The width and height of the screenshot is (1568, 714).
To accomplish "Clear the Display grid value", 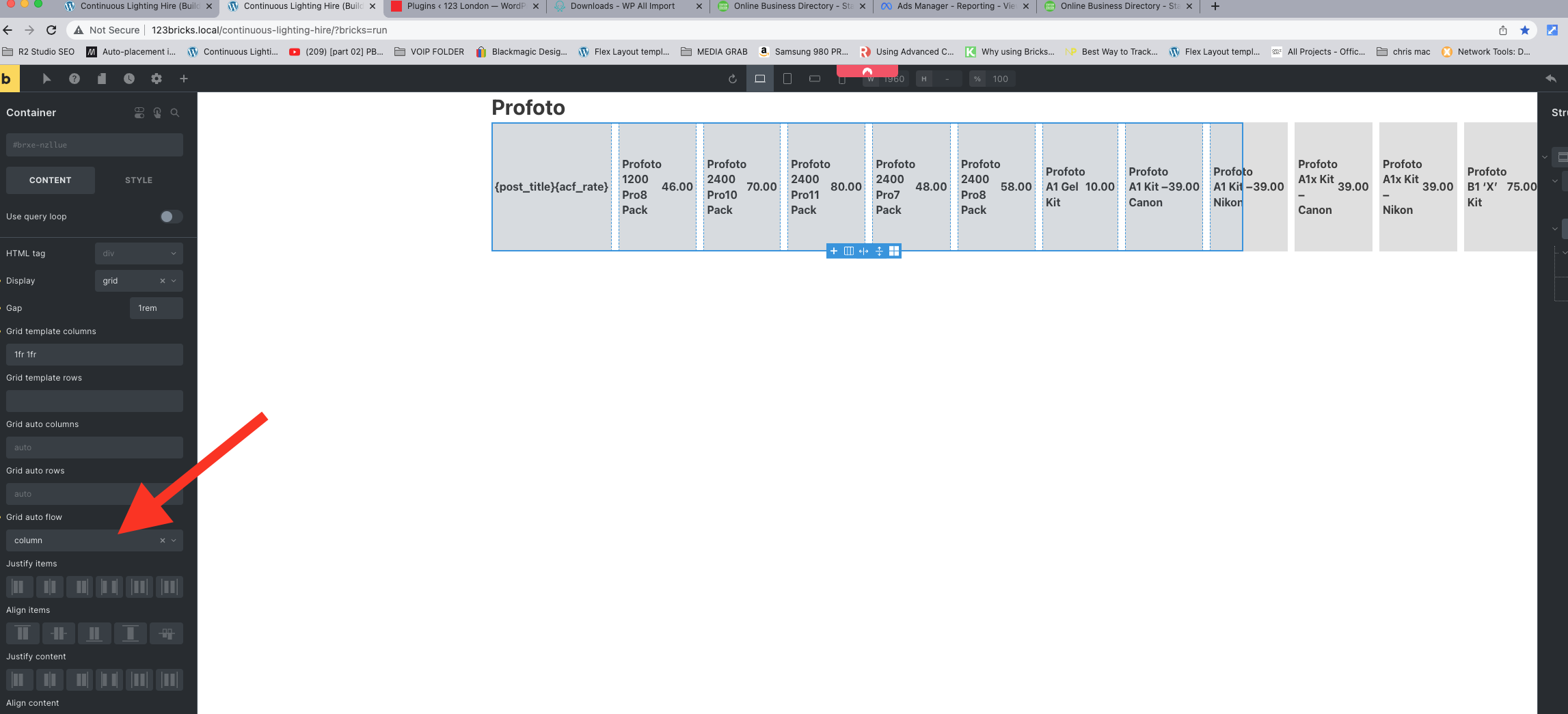I will pos(163,281).
